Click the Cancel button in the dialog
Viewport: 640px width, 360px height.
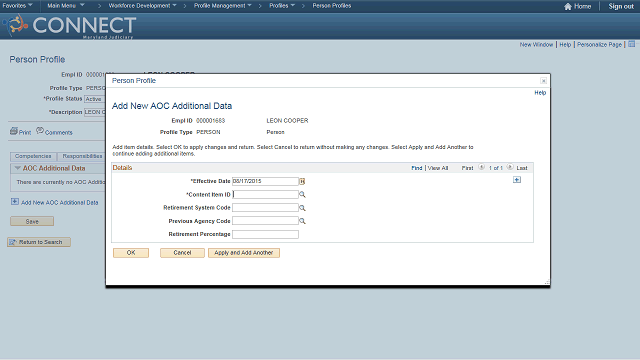[182, 253]
